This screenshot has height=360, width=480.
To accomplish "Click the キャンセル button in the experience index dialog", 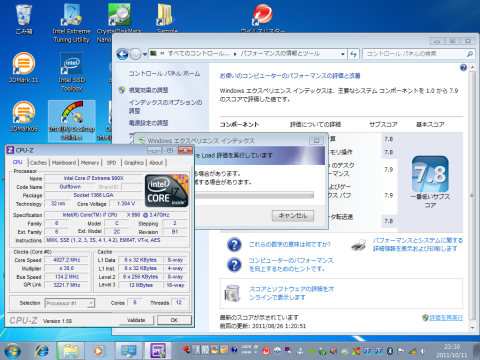I will (293, 216).
